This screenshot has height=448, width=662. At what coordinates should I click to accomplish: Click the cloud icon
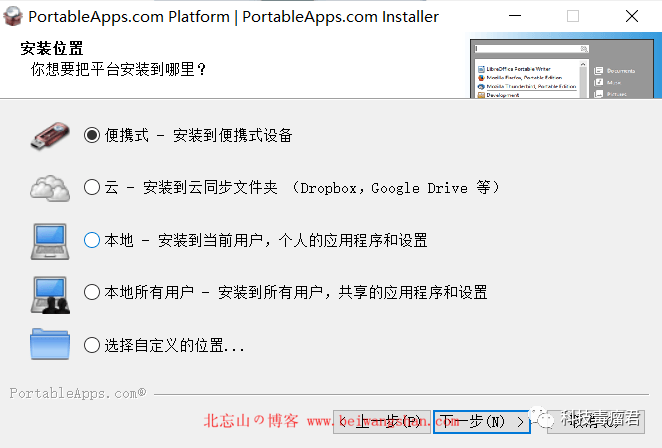coord(50,188)
